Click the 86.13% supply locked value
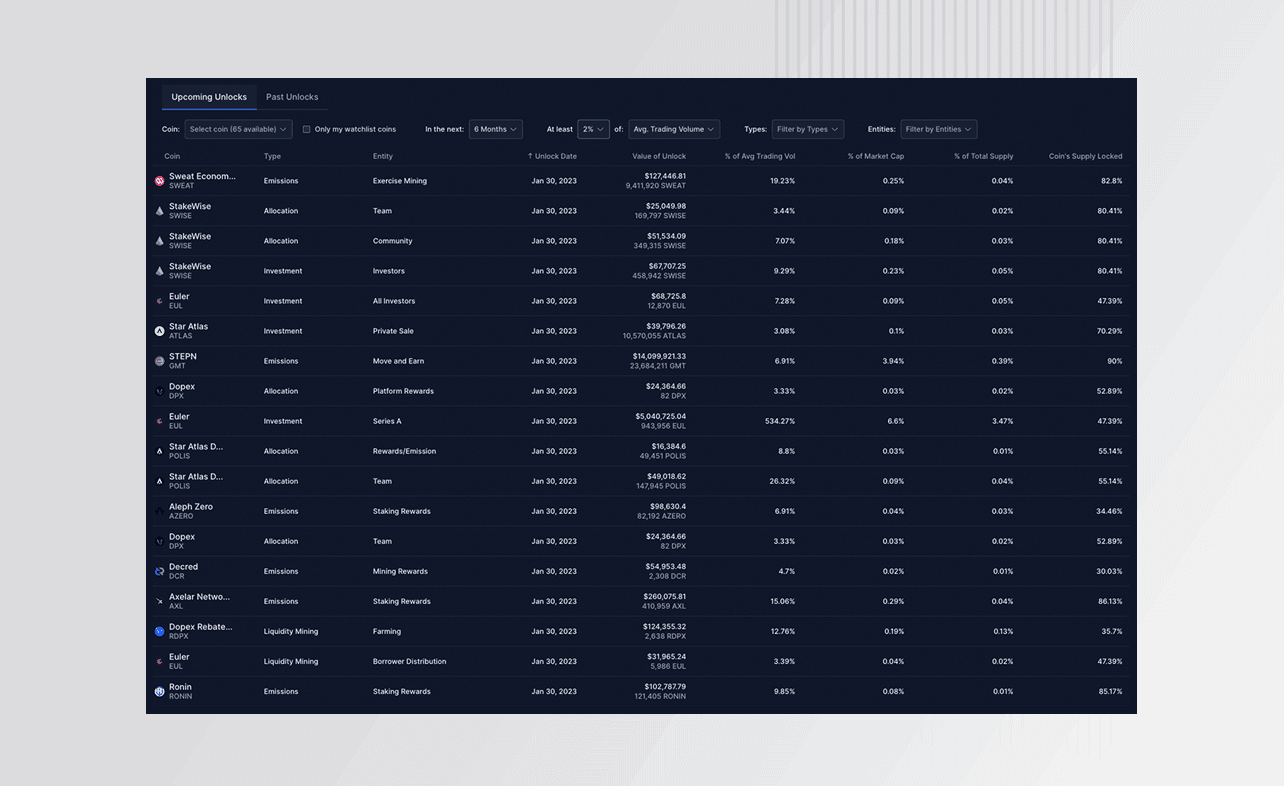The height and width of the screenshot is (786, 1284). (1109, 601)
